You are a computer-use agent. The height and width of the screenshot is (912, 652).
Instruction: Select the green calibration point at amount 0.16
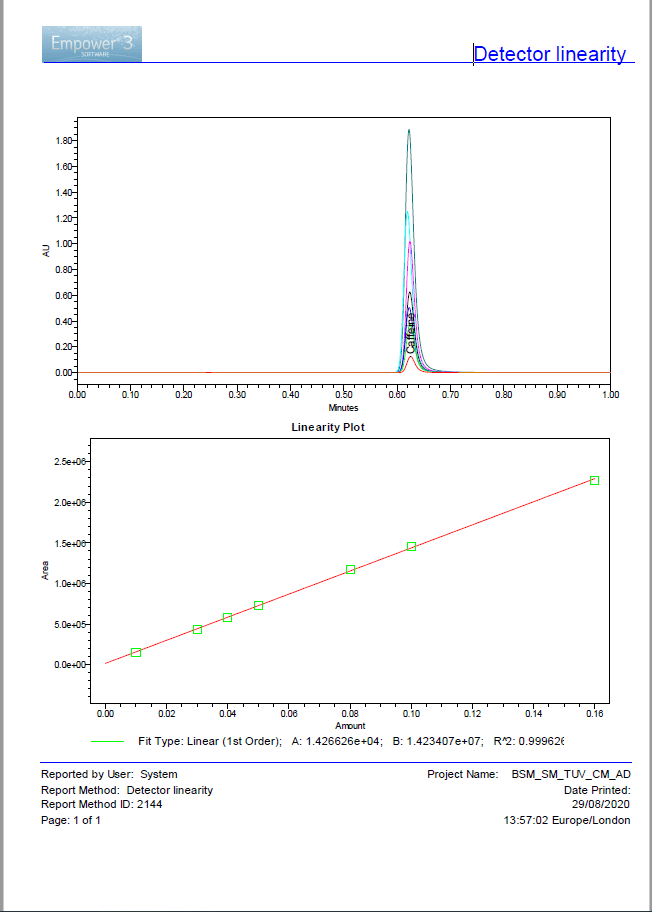click(594, 481)
